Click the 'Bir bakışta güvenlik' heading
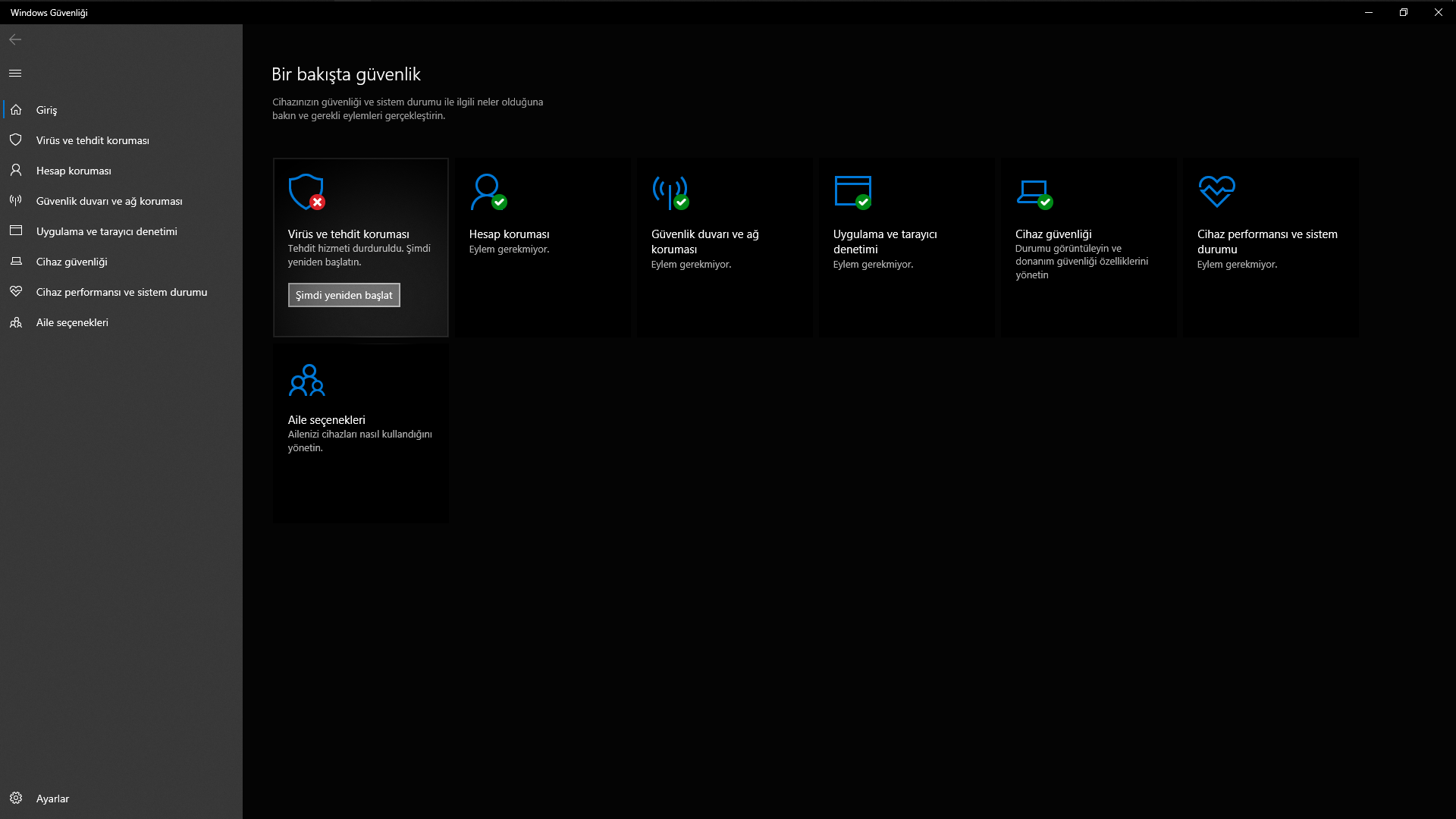1456x819 pixels. [x=346, y=74]
